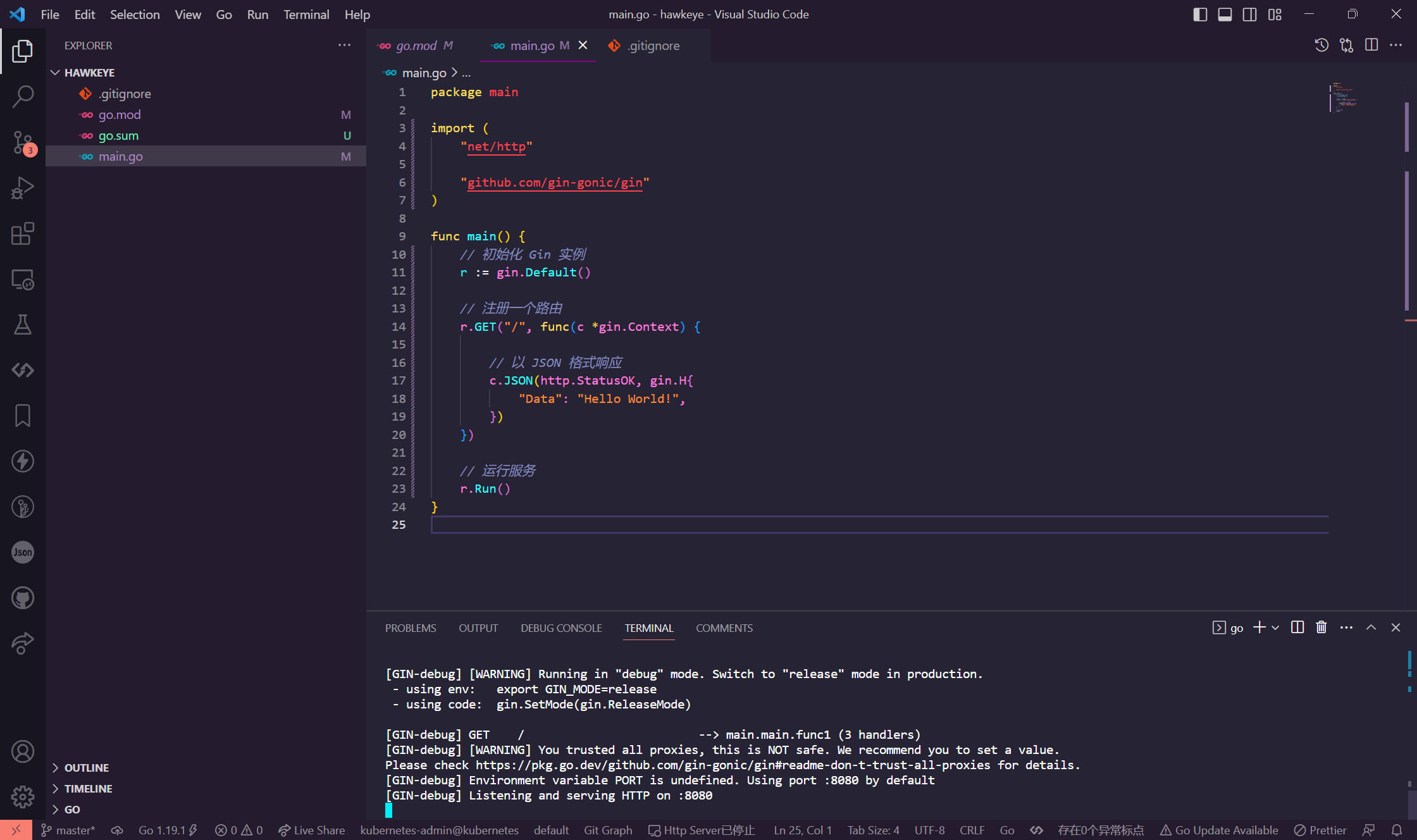Switch to the DEBUG CONSOLE tab
This screenshot has height=840, width=1417.
561,628
